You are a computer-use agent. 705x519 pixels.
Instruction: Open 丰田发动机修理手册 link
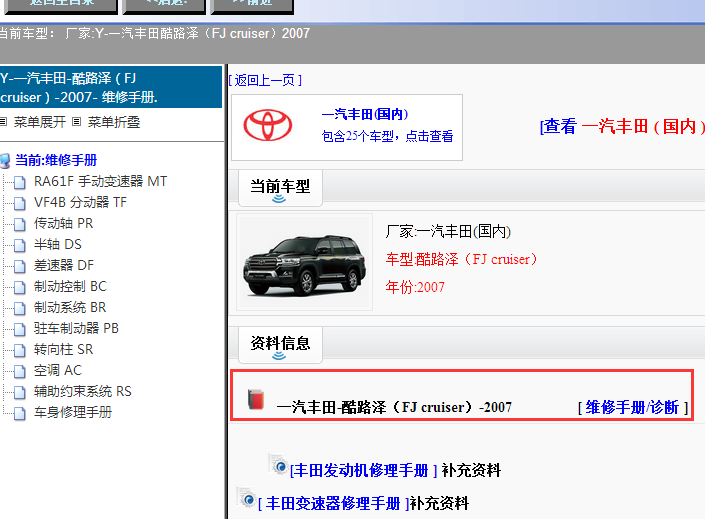[363, 471]
